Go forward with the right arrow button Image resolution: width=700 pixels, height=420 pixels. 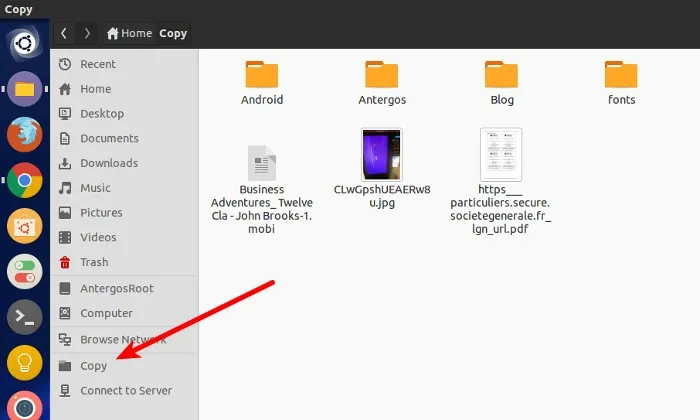[87, 33]
